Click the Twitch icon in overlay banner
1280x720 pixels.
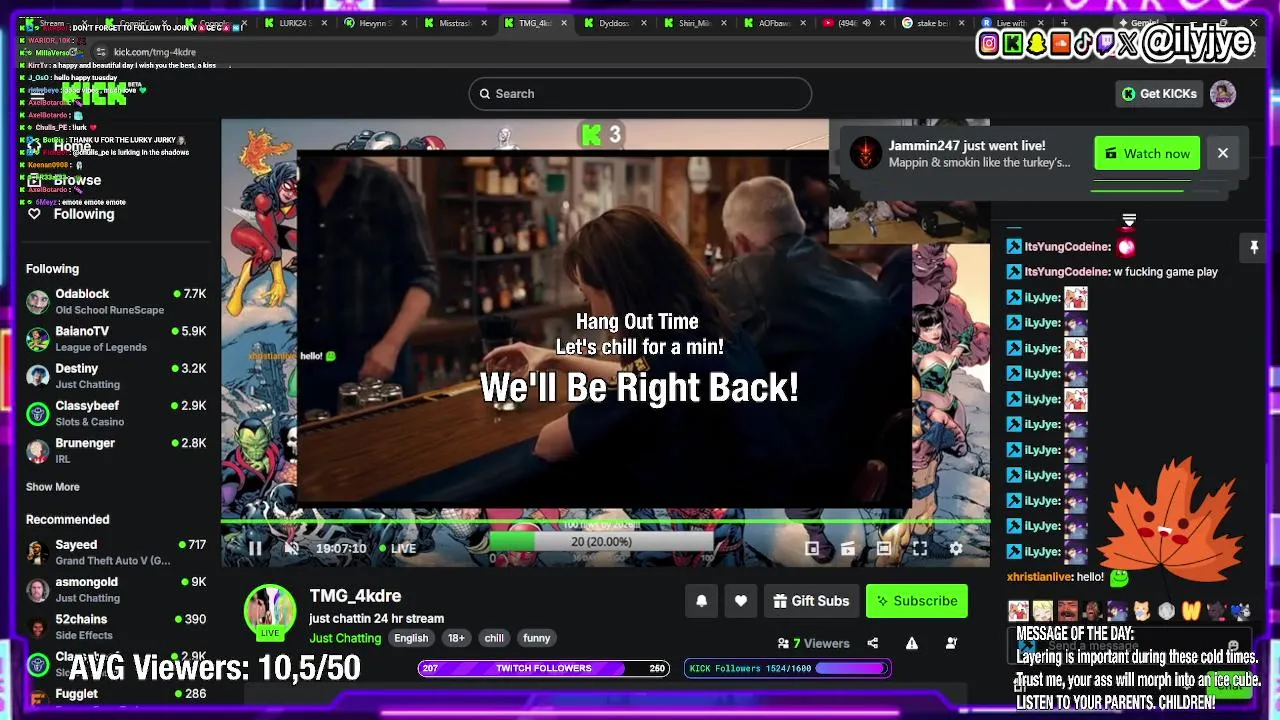1106,43
